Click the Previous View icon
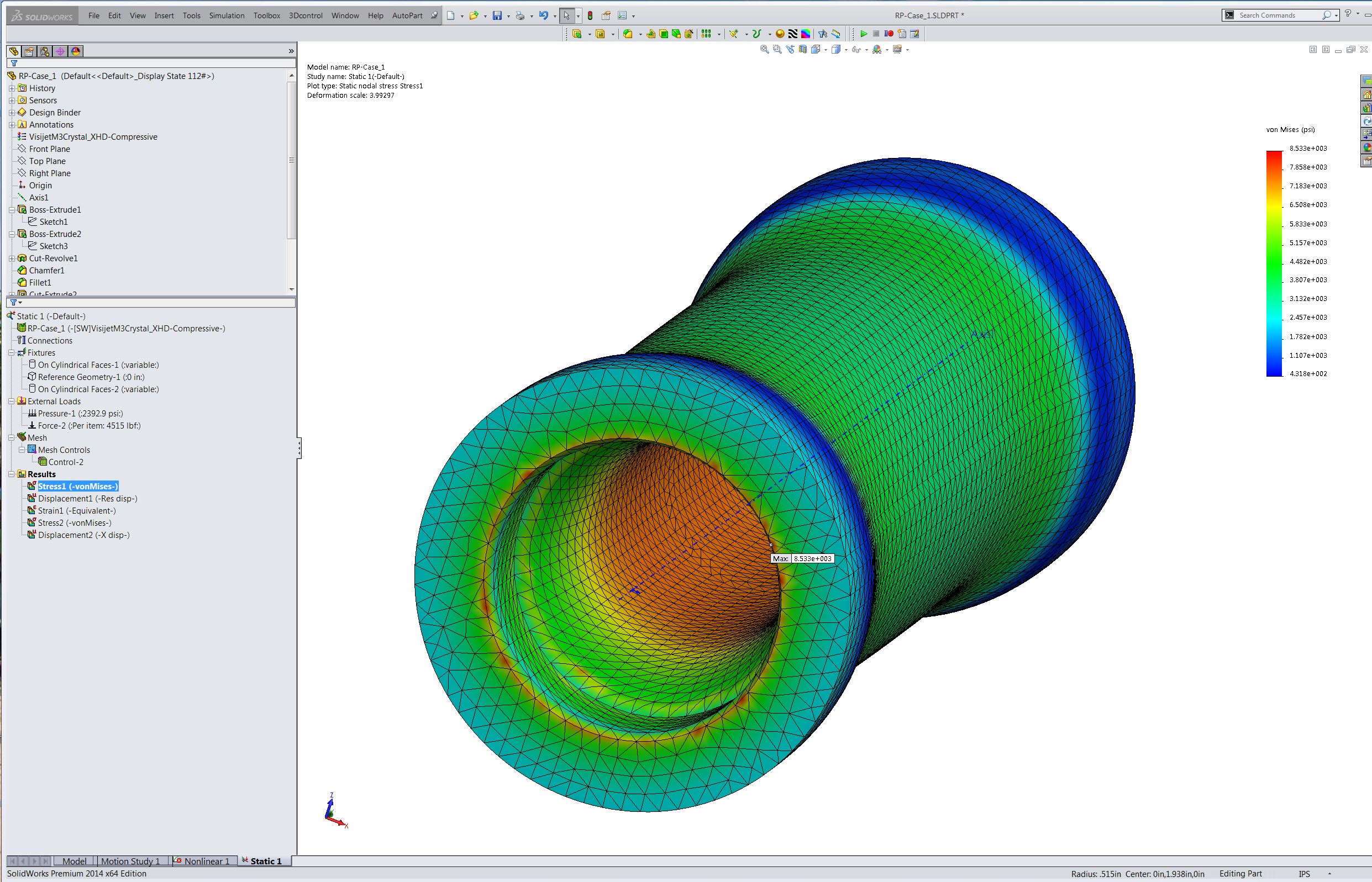Image resolution: width=1372 pixels, height=882 pixels. coord(791,49)
